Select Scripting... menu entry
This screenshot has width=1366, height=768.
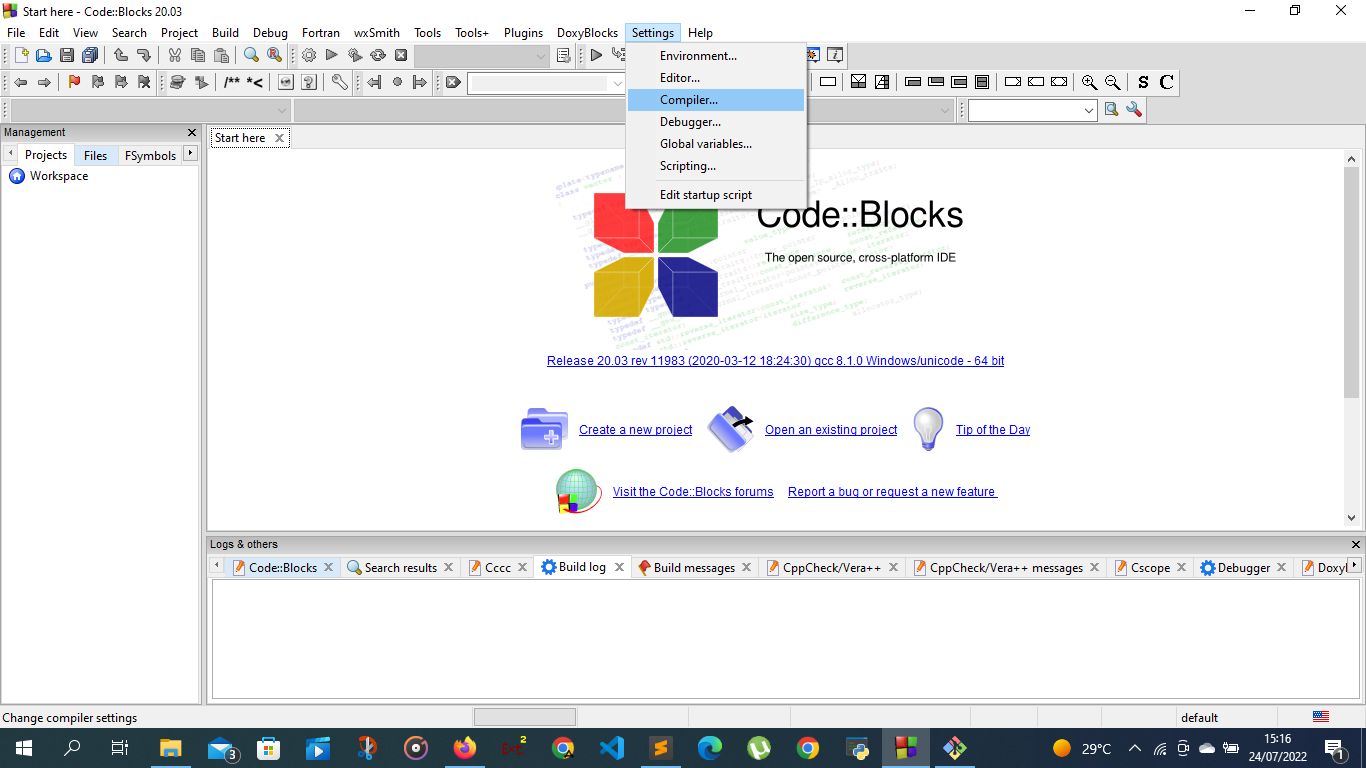pyautogui.click(x=715, y=166)
